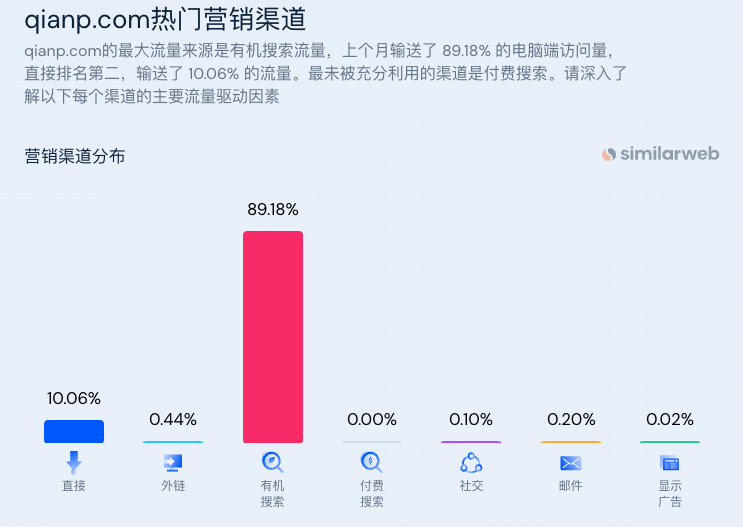The width and height of the screenshot is (743, 527).
Task: Click the email (邮件) envelope icon
Action: pos(571,462)
